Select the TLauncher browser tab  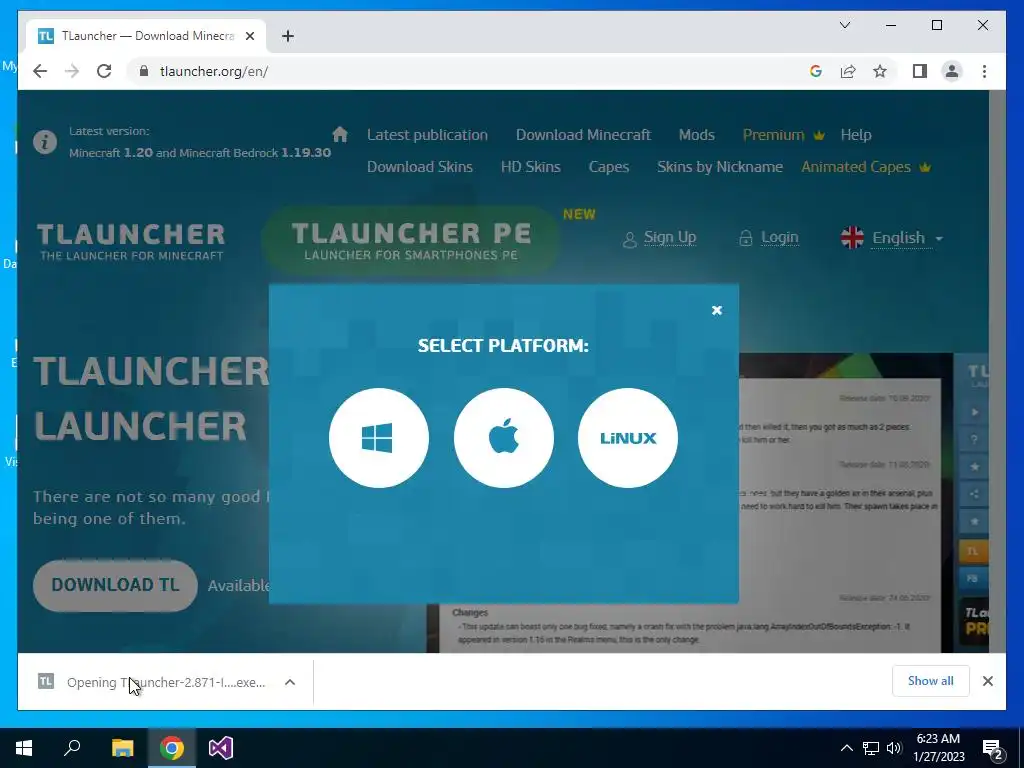point(146,36)
